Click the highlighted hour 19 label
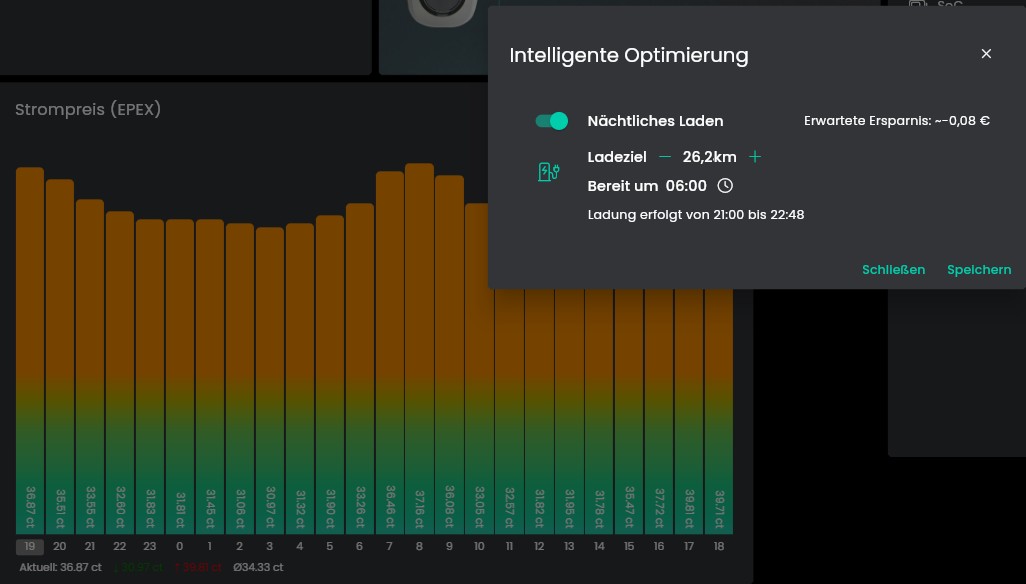This screenshot has width=1026, height=584. (30, 547)
